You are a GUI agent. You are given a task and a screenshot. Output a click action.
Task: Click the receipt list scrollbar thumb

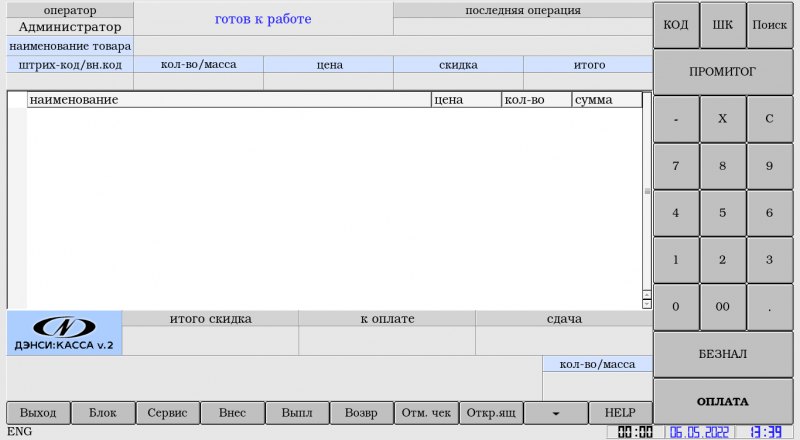tap(647, 191)
